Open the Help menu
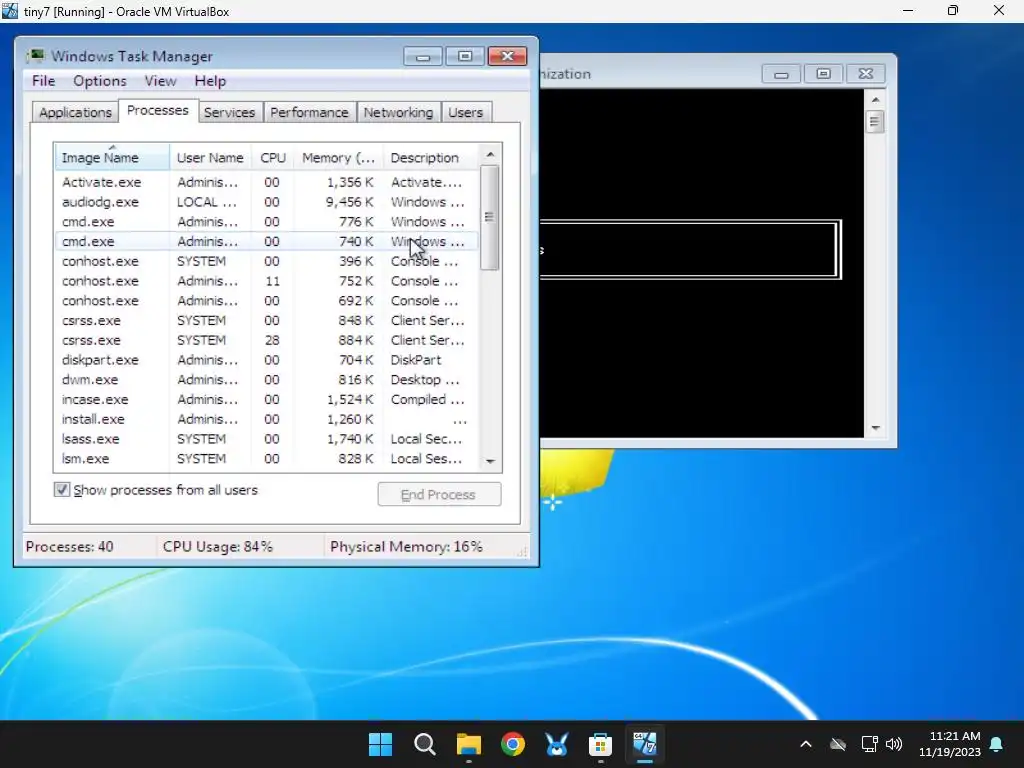 (210, 81)
